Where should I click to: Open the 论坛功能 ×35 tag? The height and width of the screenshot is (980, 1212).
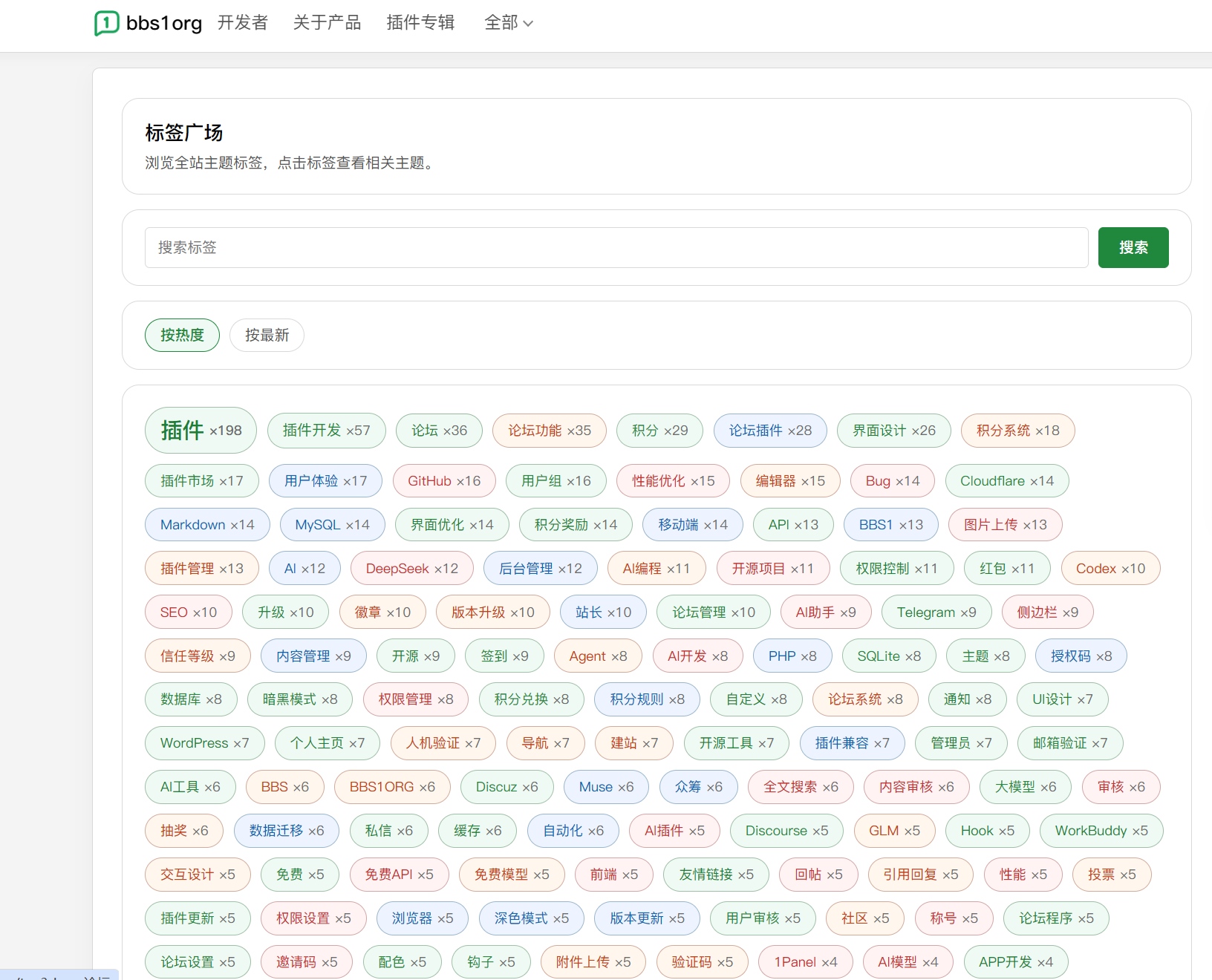[x=550, y=431]
